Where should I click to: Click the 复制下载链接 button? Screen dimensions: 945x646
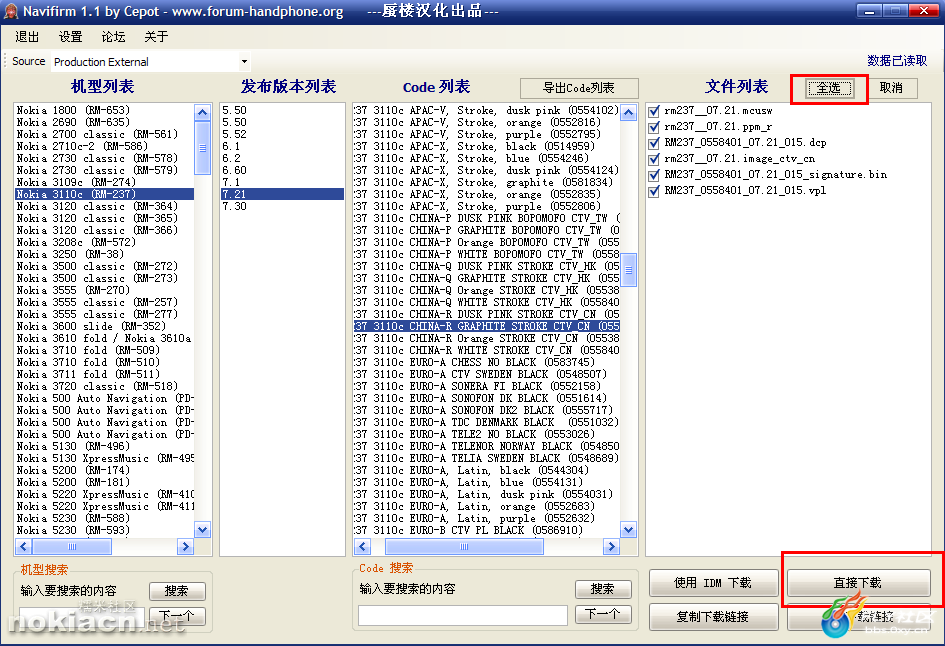(x=713, y=616)
